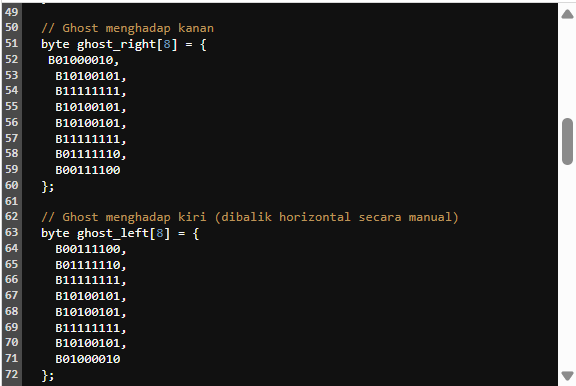Click on 'ghost_left' array name
This screenshot has width=576, height=386.
pos(113,233)
